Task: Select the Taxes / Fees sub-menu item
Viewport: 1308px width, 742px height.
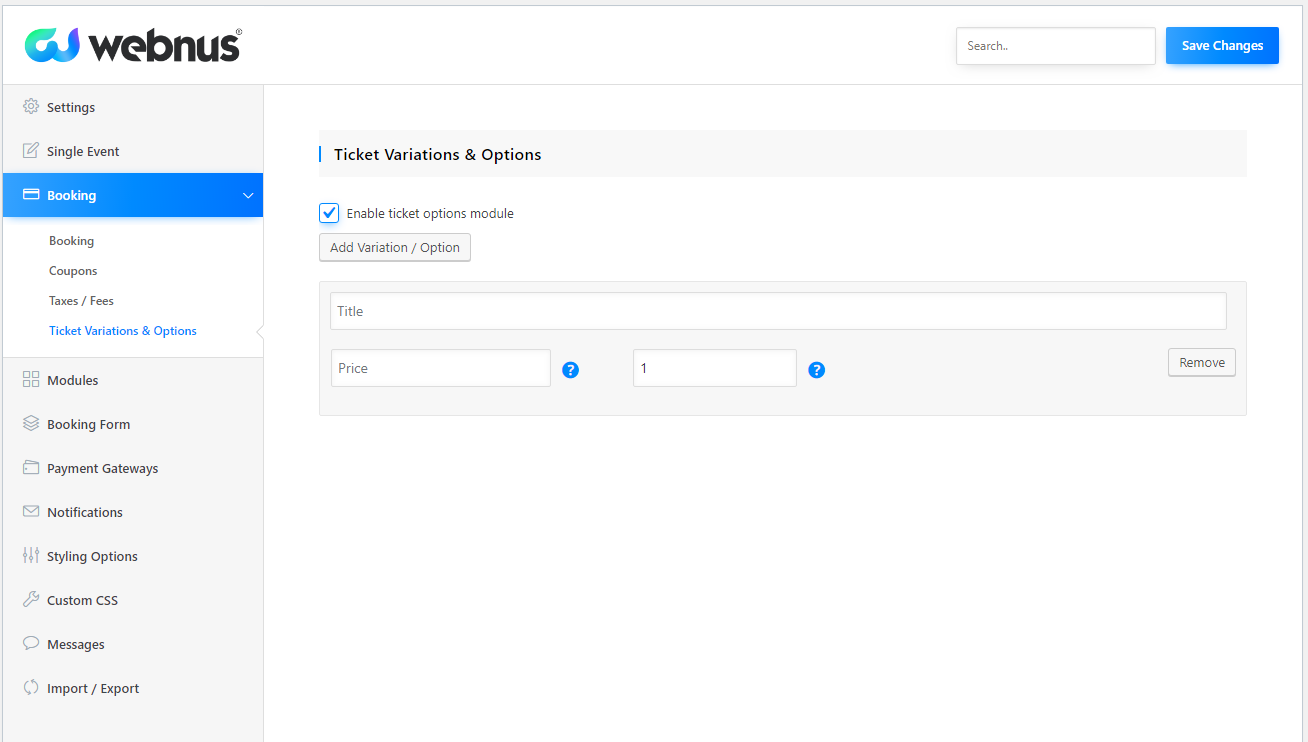Action: pos(82,301)
